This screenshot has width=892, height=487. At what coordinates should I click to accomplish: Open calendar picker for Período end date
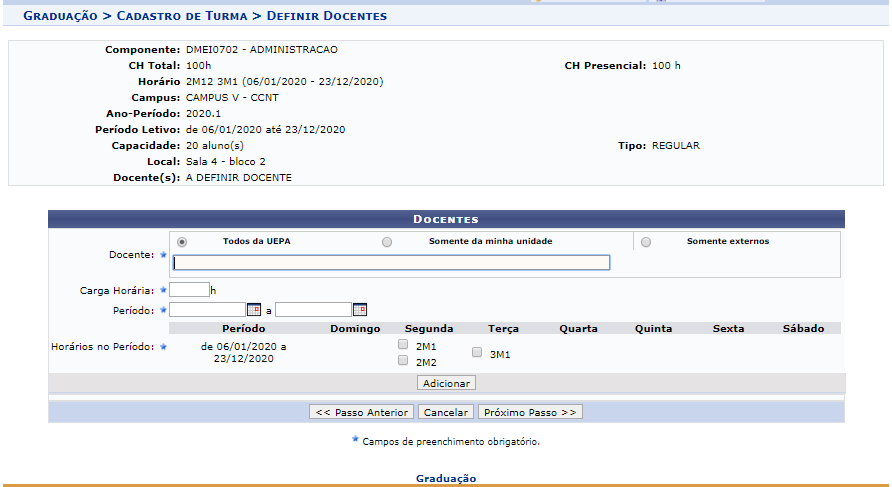(360, 310)
